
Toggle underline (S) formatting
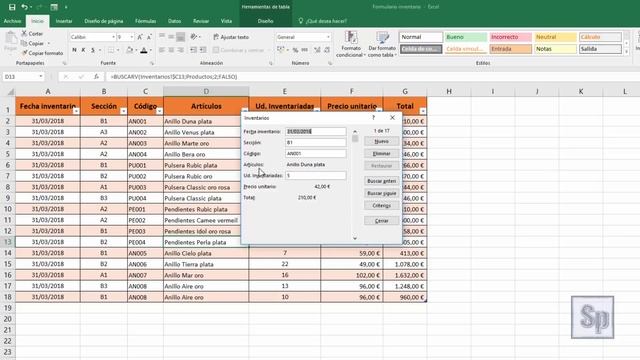coord(93,50)
